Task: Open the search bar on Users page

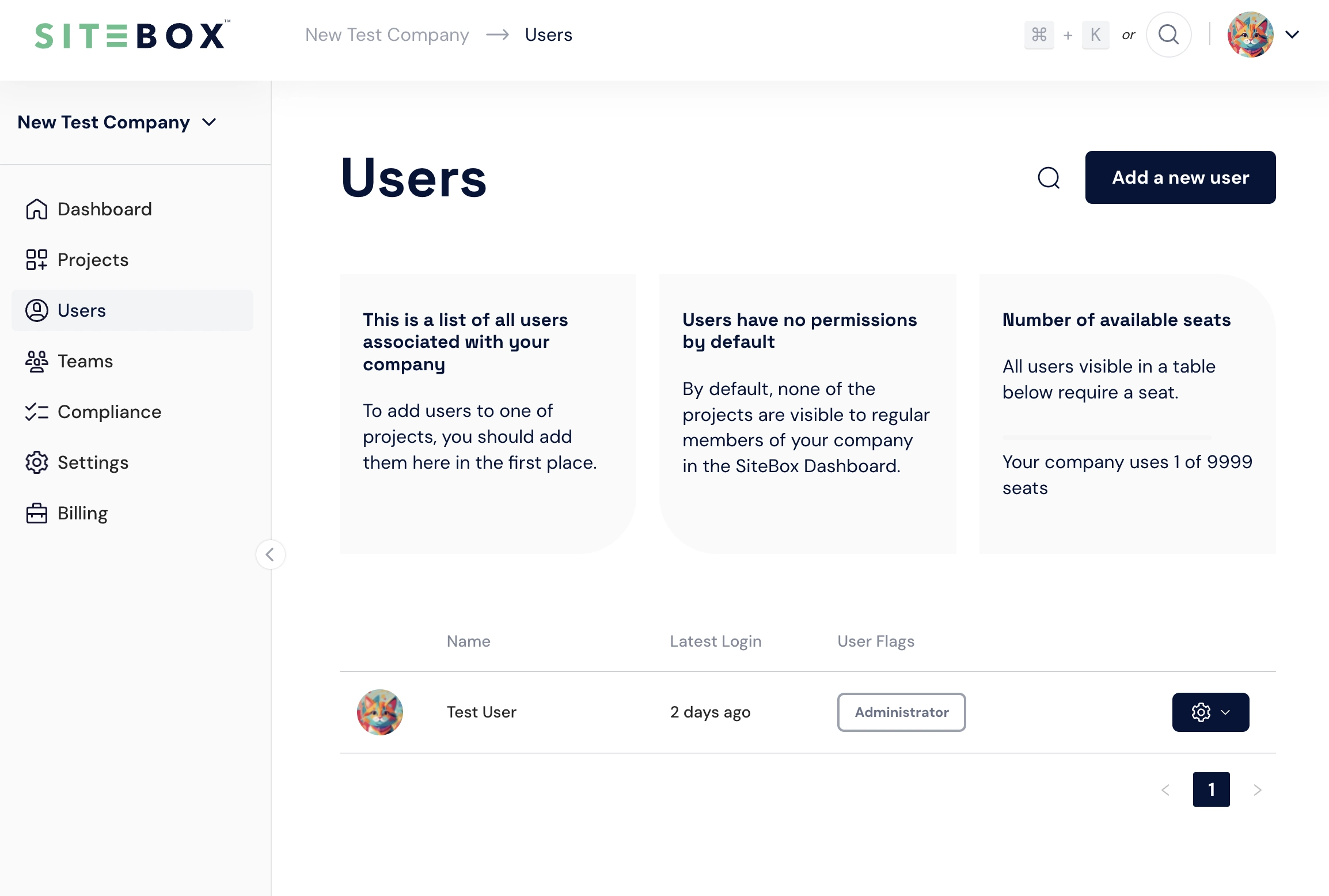Action: pos(1049,177)
